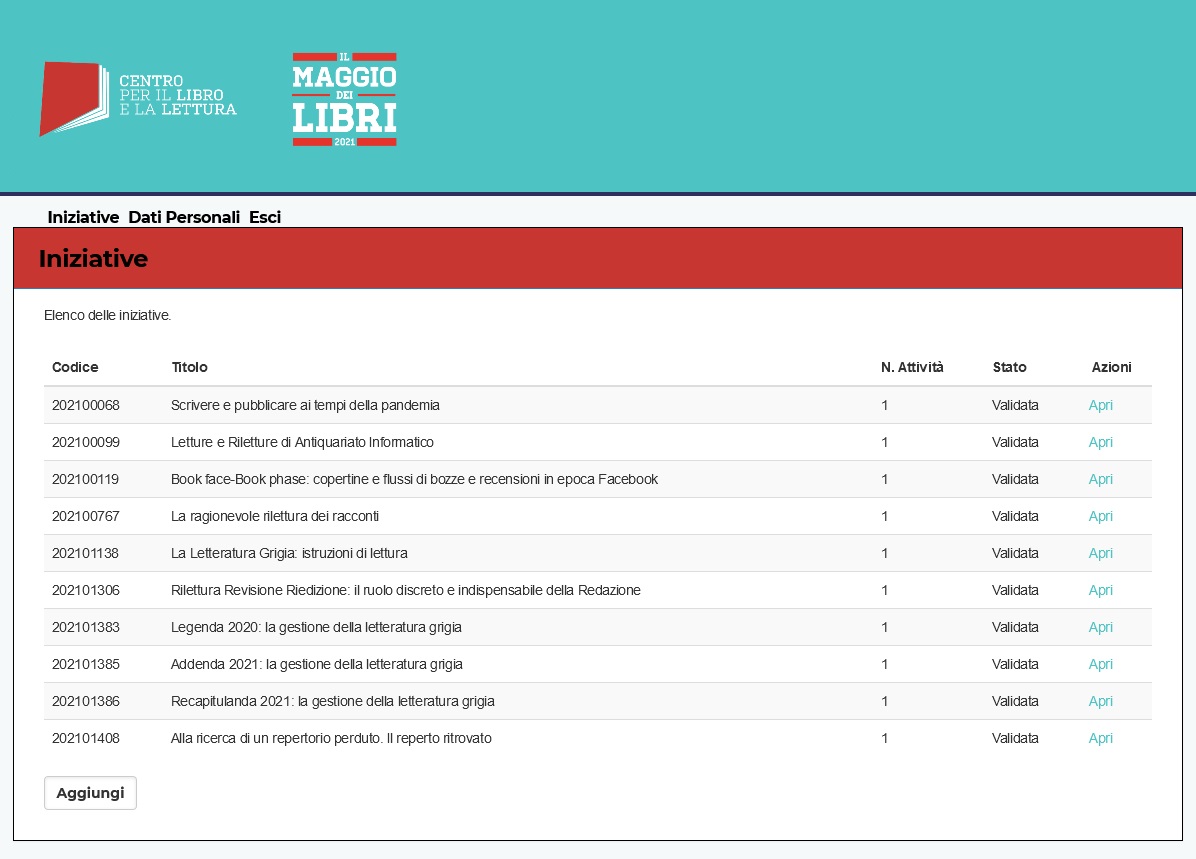Open the Book face-Book phase initiative
Image resolution: width=1196 pixels, height=859 pixels.
pyautogui.click(x=1100, y=479)
